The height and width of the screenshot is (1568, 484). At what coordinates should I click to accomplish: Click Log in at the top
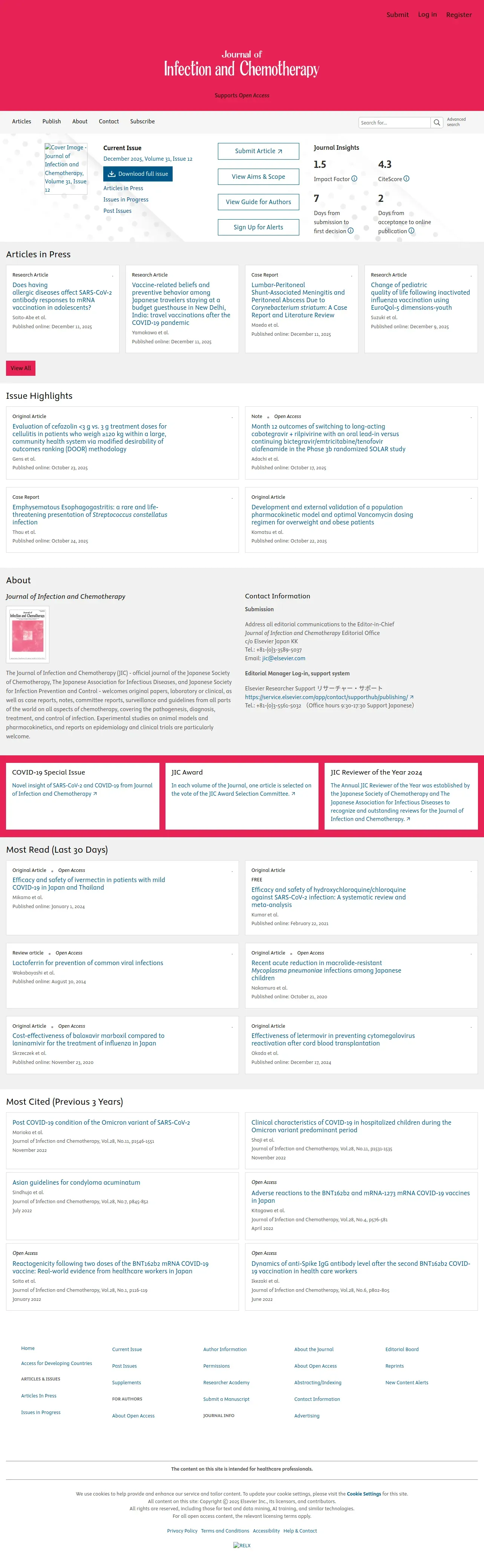[427, 15]
